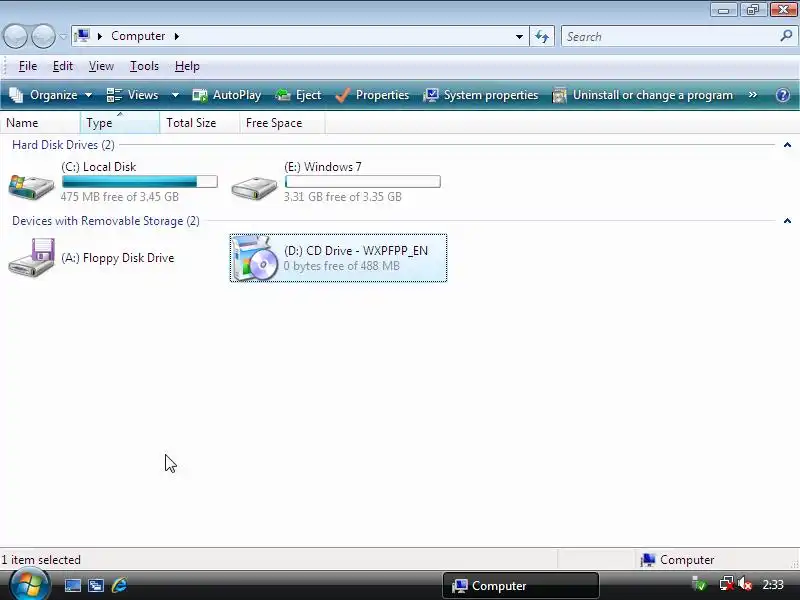This screenshot has width=800, height=600.
Task: Click the (A:) Floppy Disk Drive label
Action: [x=118, y=258]
